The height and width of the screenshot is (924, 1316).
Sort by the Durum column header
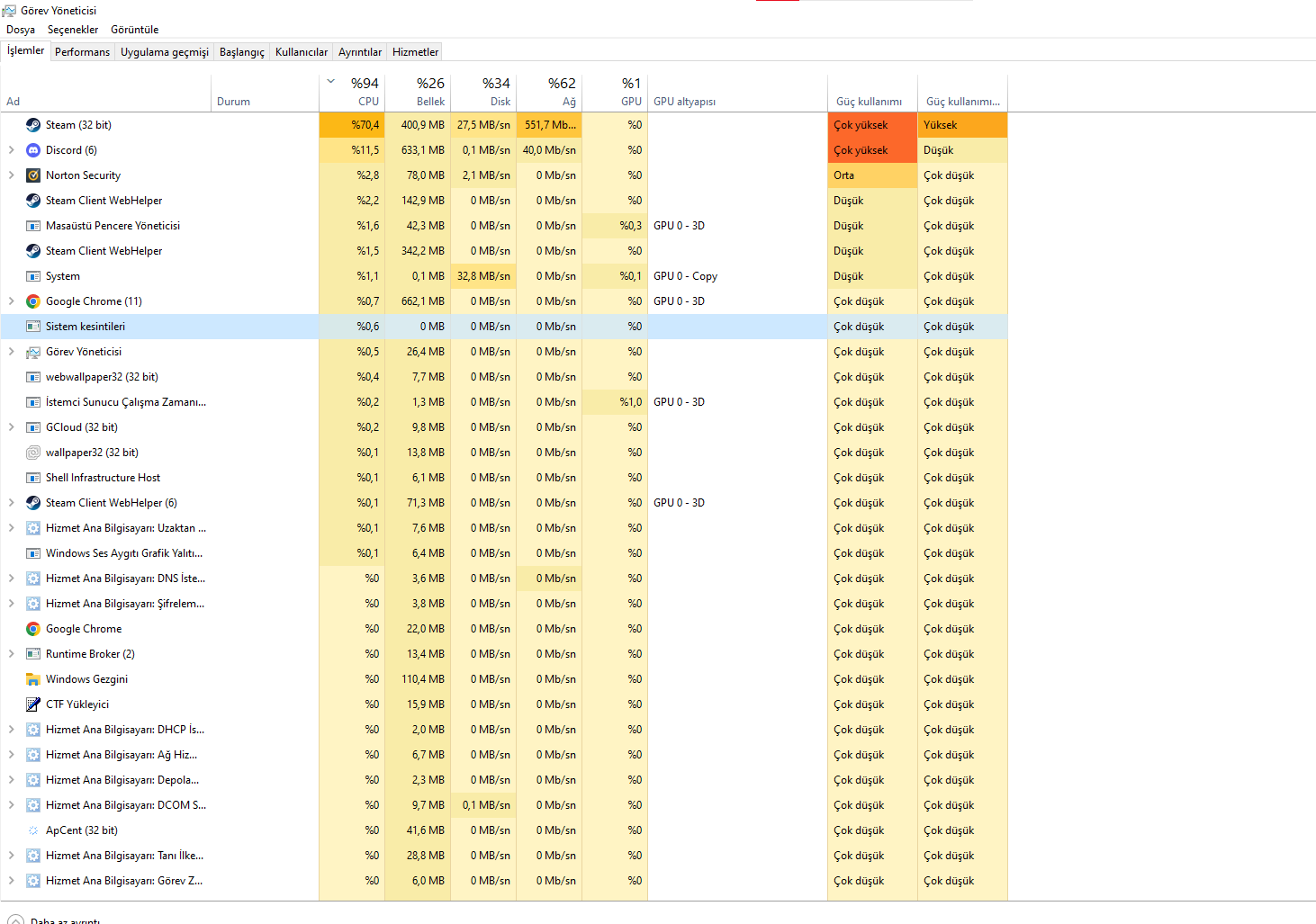(x=266, y=93)
